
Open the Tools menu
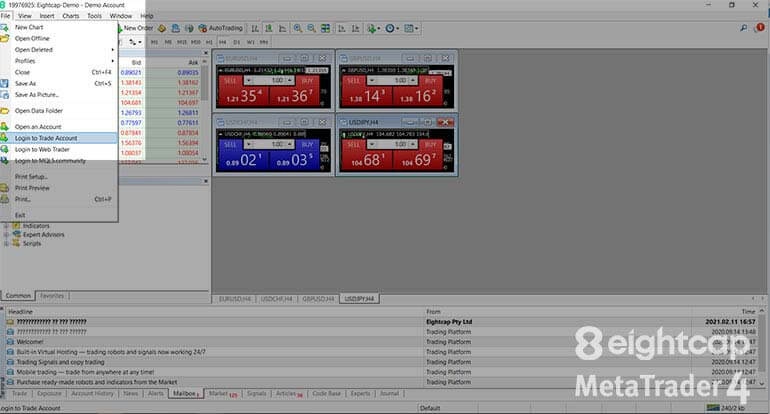click(x=94, y=16)
